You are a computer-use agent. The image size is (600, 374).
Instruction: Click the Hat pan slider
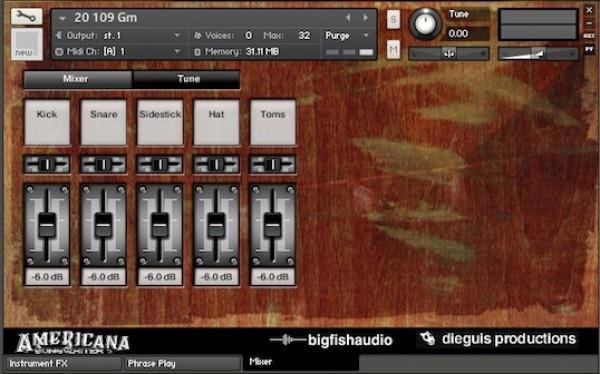(216, 164)
